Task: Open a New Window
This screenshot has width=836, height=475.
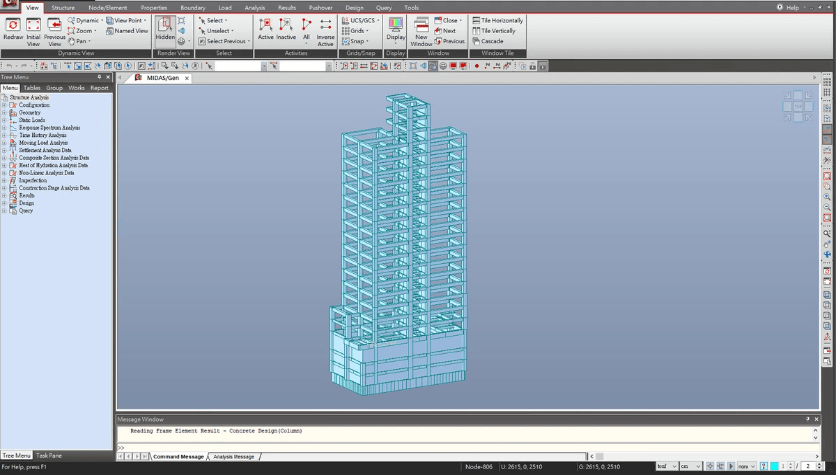Action: click(421, 29)
